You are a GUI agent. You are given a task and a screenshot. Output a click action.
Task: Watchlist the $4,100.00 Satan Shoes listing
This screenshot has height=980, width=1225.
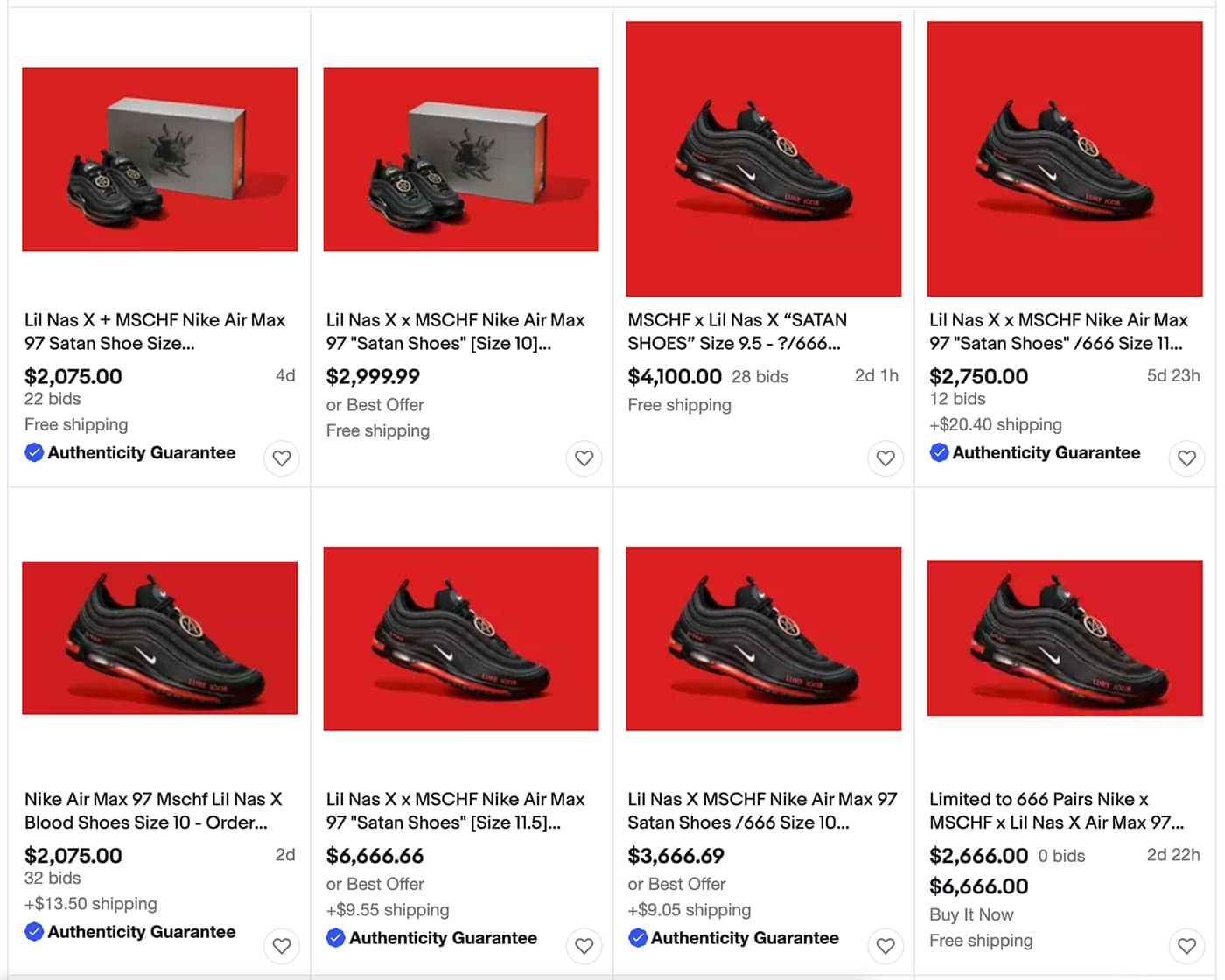point(885,458)
